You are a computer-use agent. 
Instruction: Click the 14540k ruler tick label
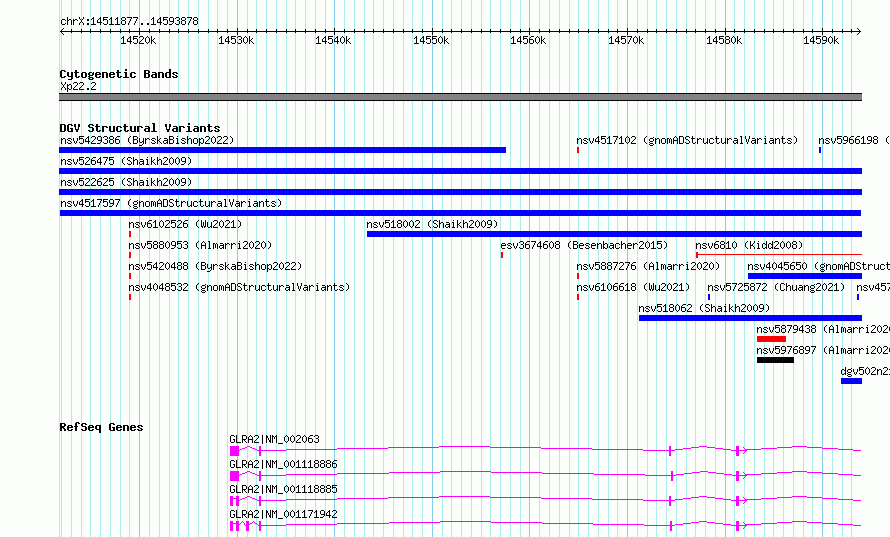(x=333, y=40)
